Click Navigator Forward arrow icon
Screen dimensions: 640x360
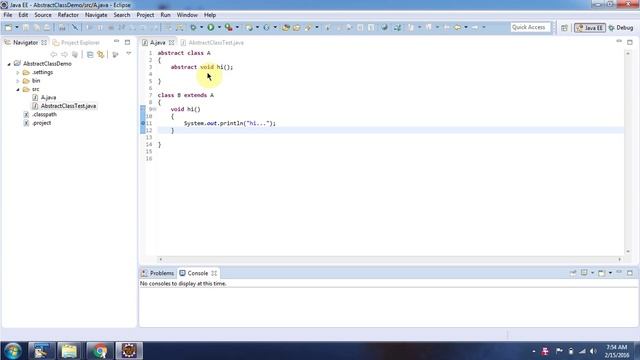(x=64, y=54)
